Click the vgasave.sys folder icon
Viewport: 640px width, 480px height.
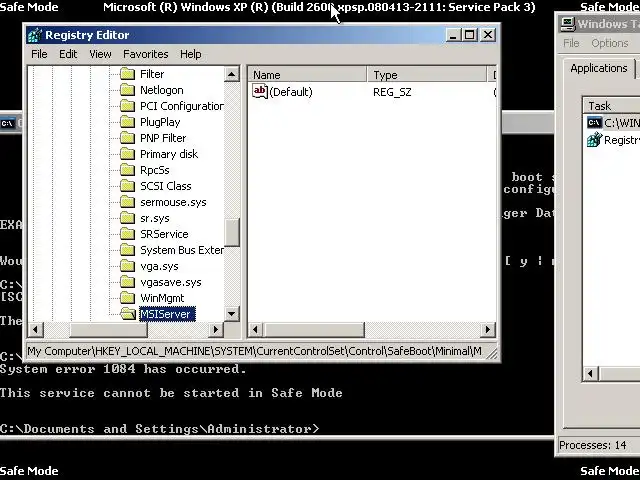coord(128,282)
